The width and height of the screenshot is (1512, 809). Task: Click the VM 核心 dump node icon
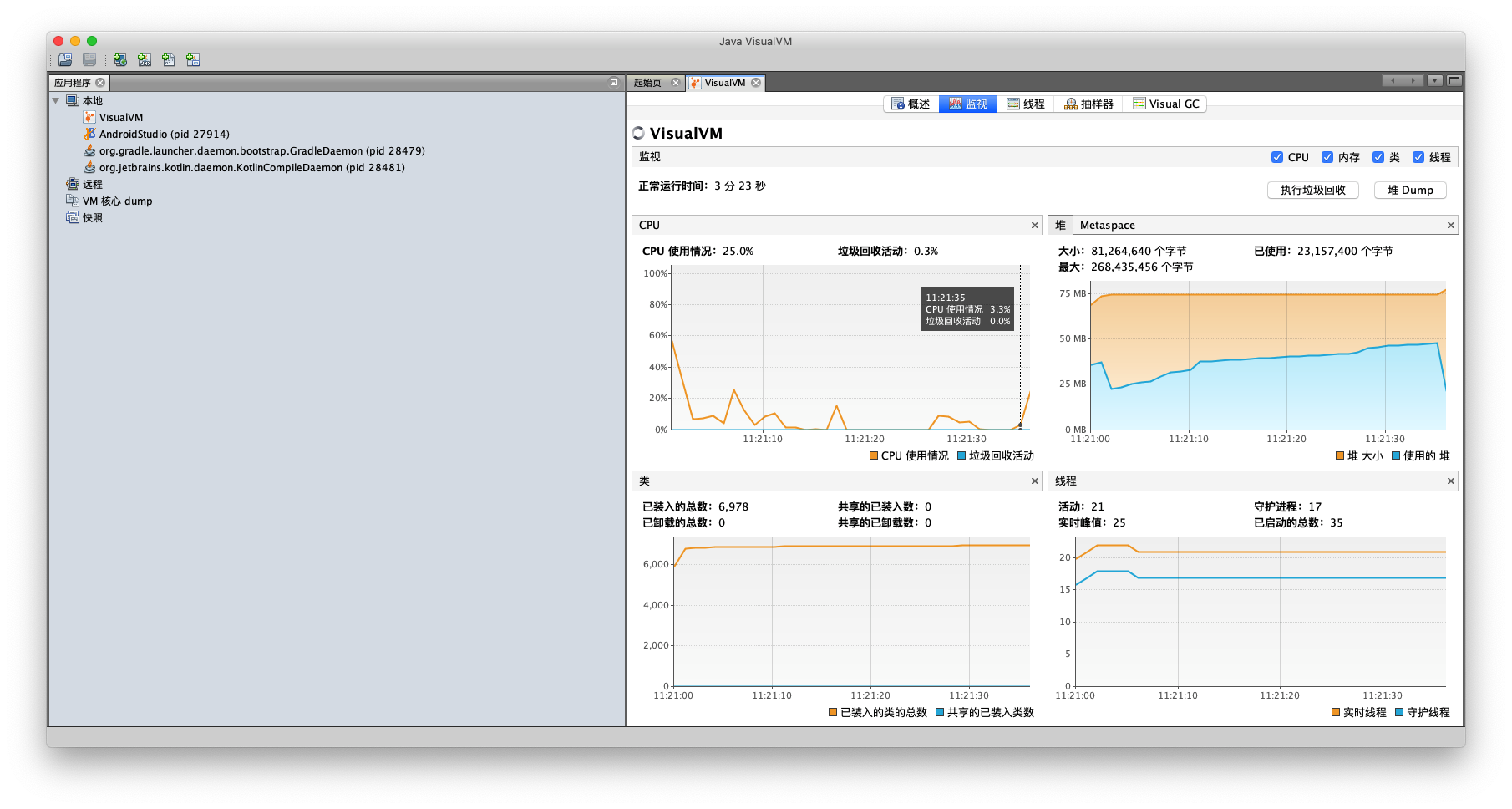73,201
